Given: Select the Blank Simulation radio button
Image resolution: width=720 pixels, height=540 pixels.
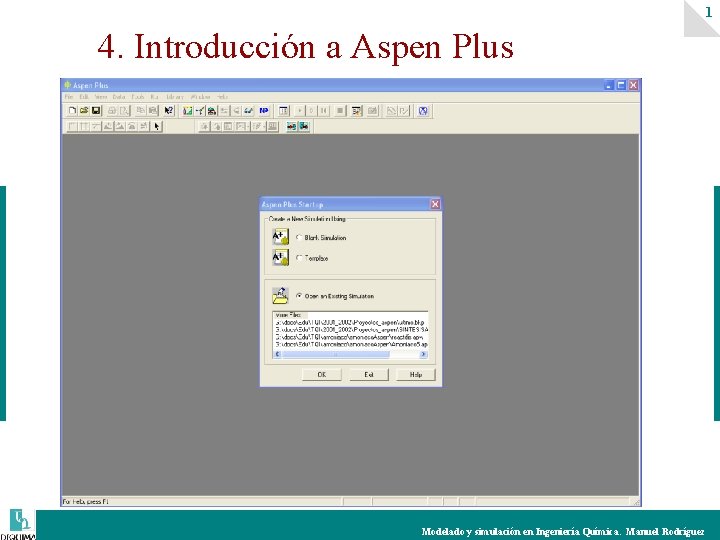Looking at the screenshot, I should pos(299,237).
